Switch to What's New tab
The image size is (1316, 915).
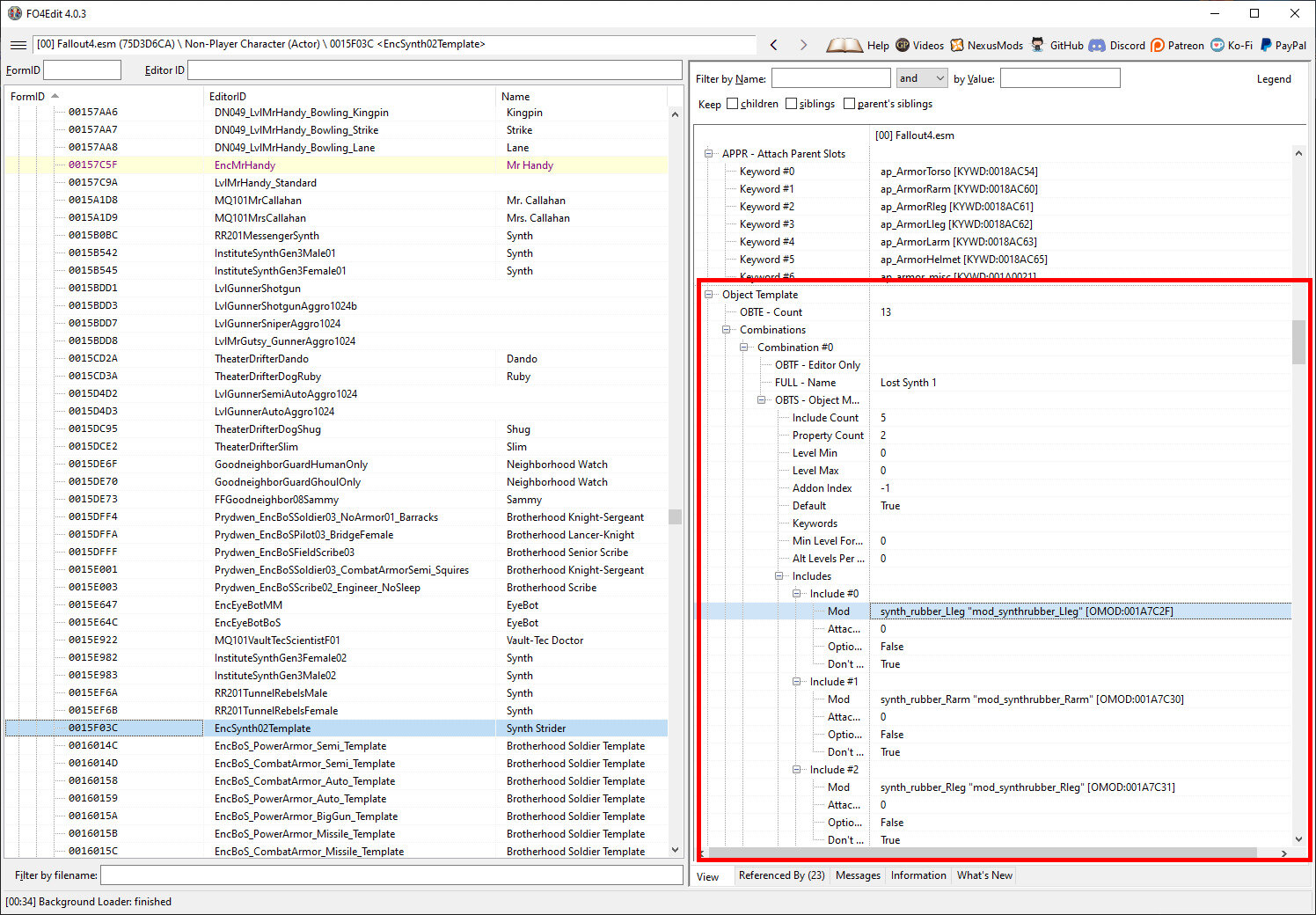[984, 875]
